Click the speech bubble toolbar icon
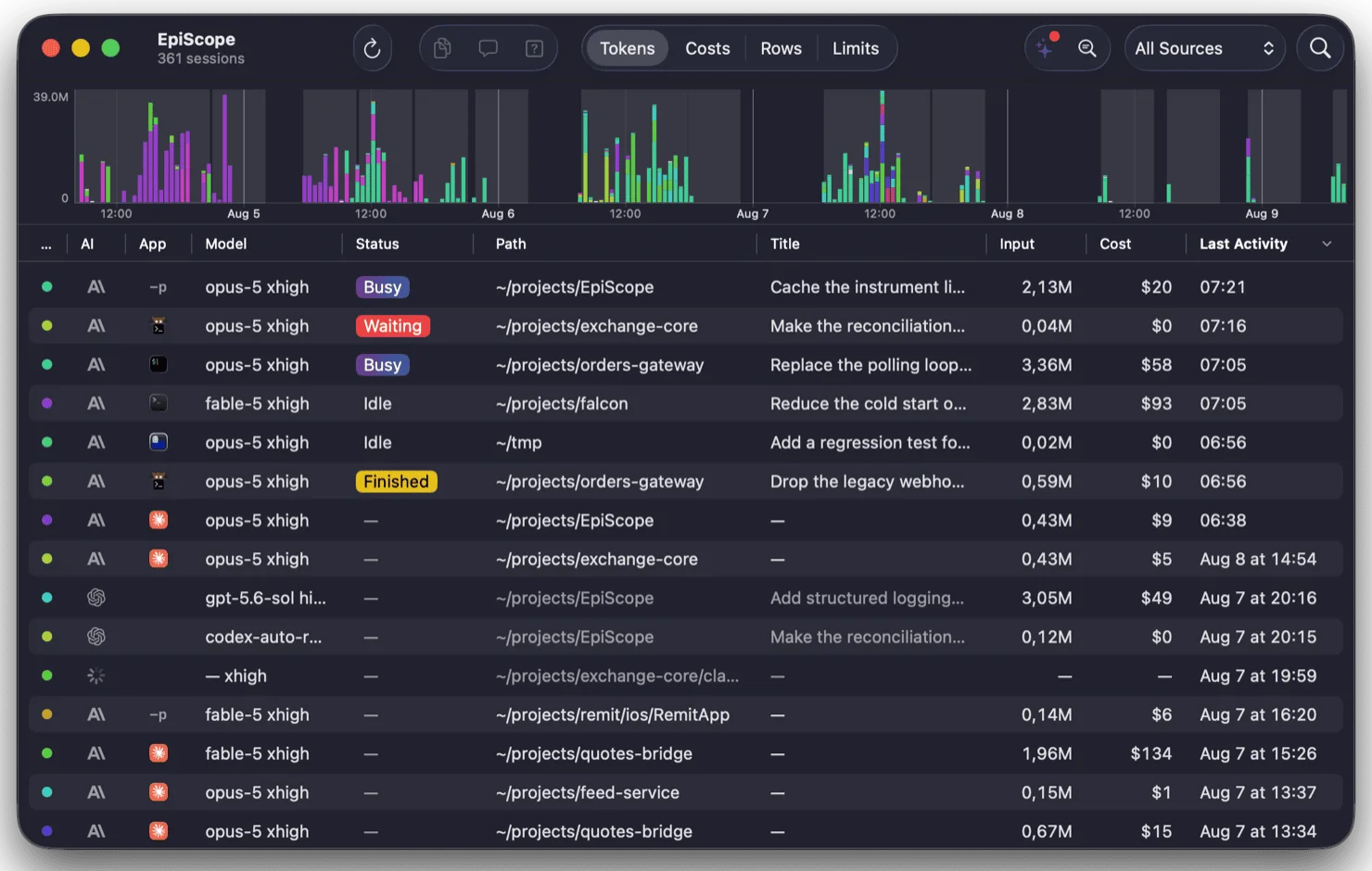The height and width of the screenshot is (871, 1372). (489, 48)
